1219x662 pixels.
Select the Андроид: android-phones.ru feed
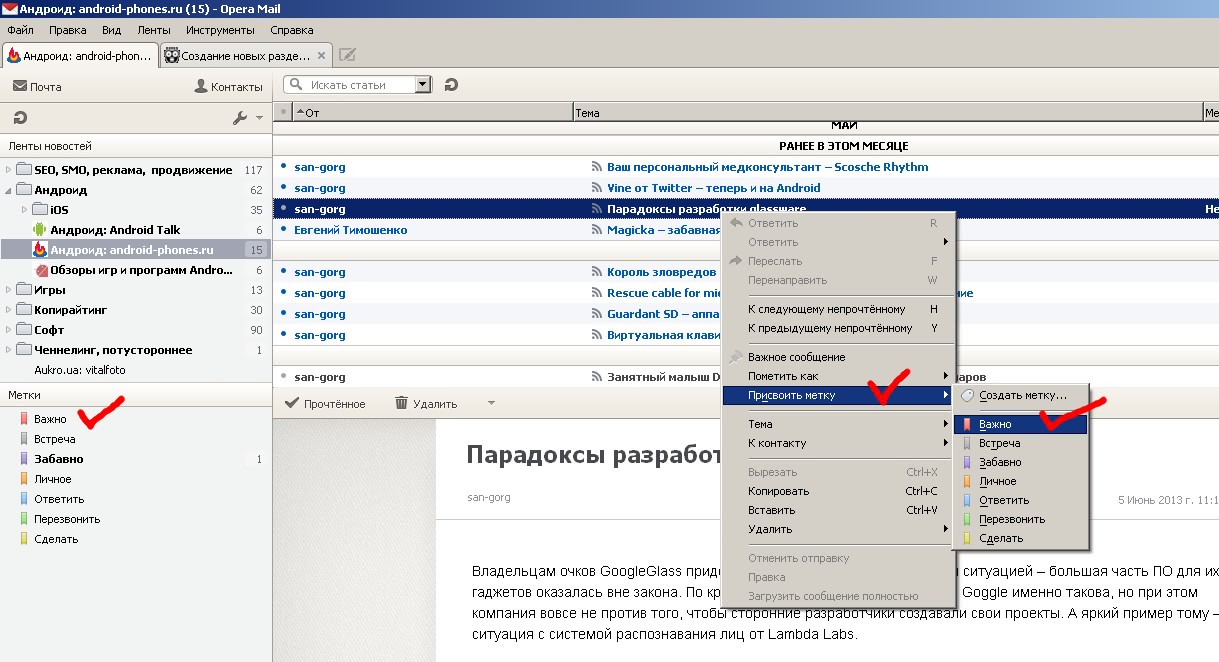click(x=132, y=250)
